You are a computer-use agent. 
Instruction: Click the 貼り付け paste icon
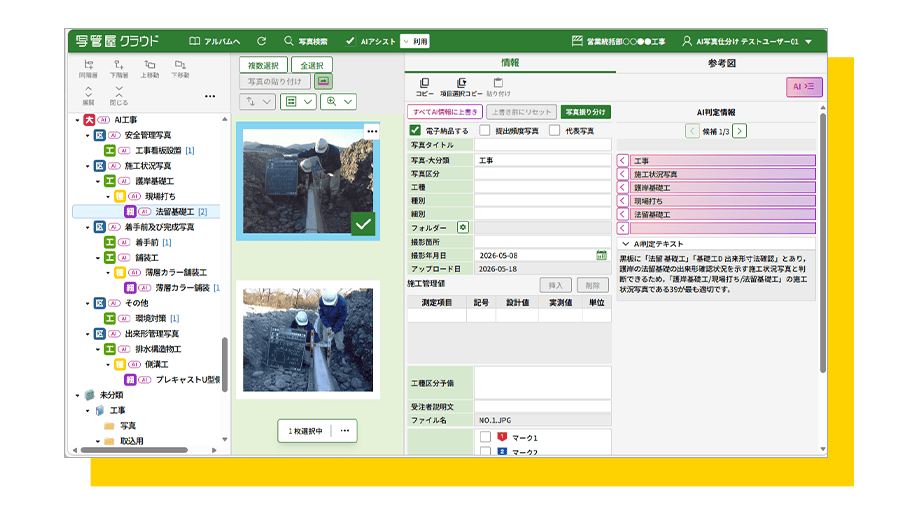498,83
